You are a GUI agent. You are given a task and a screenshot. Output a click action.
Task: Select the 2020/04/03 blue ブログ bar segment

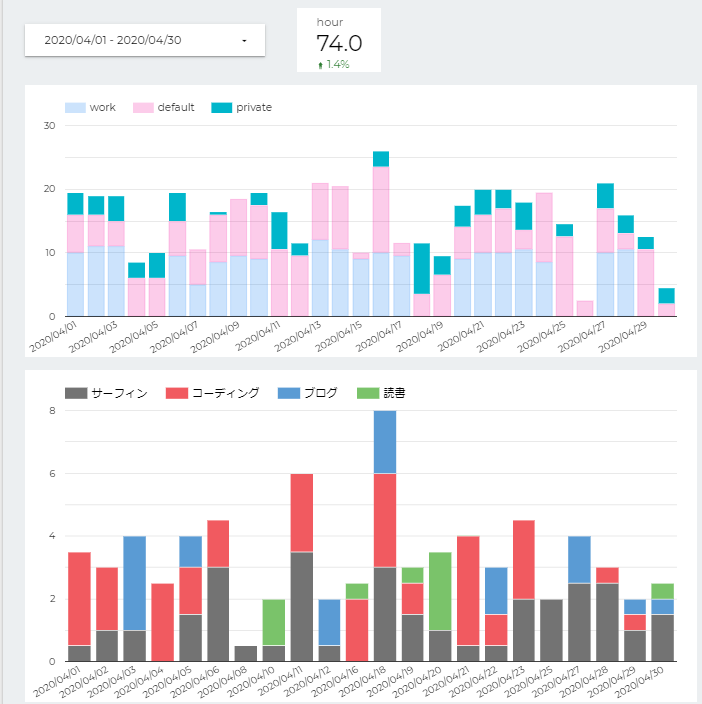[x=135, y=583]
